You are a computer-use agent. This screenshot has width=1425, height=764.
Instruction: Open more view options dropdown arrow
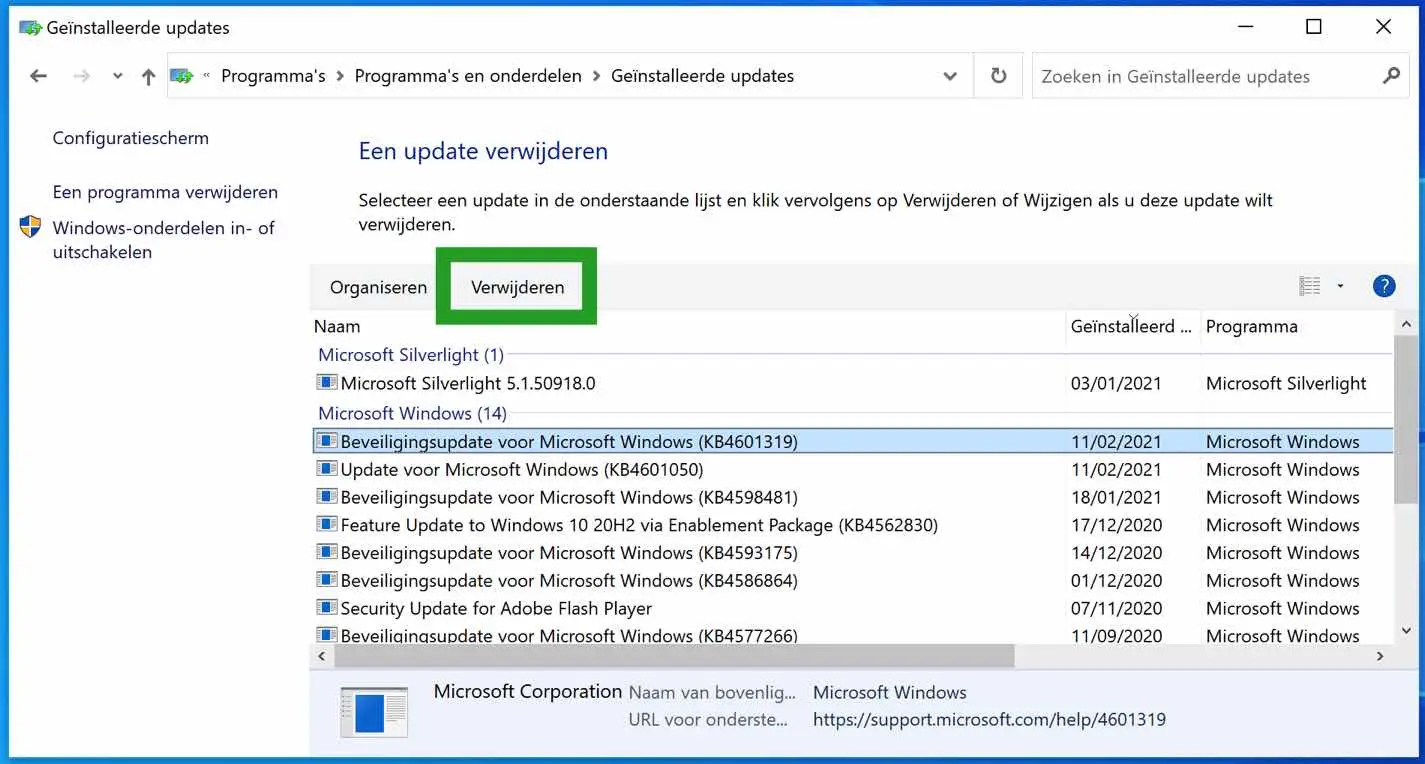click(x=1340, y=287)
